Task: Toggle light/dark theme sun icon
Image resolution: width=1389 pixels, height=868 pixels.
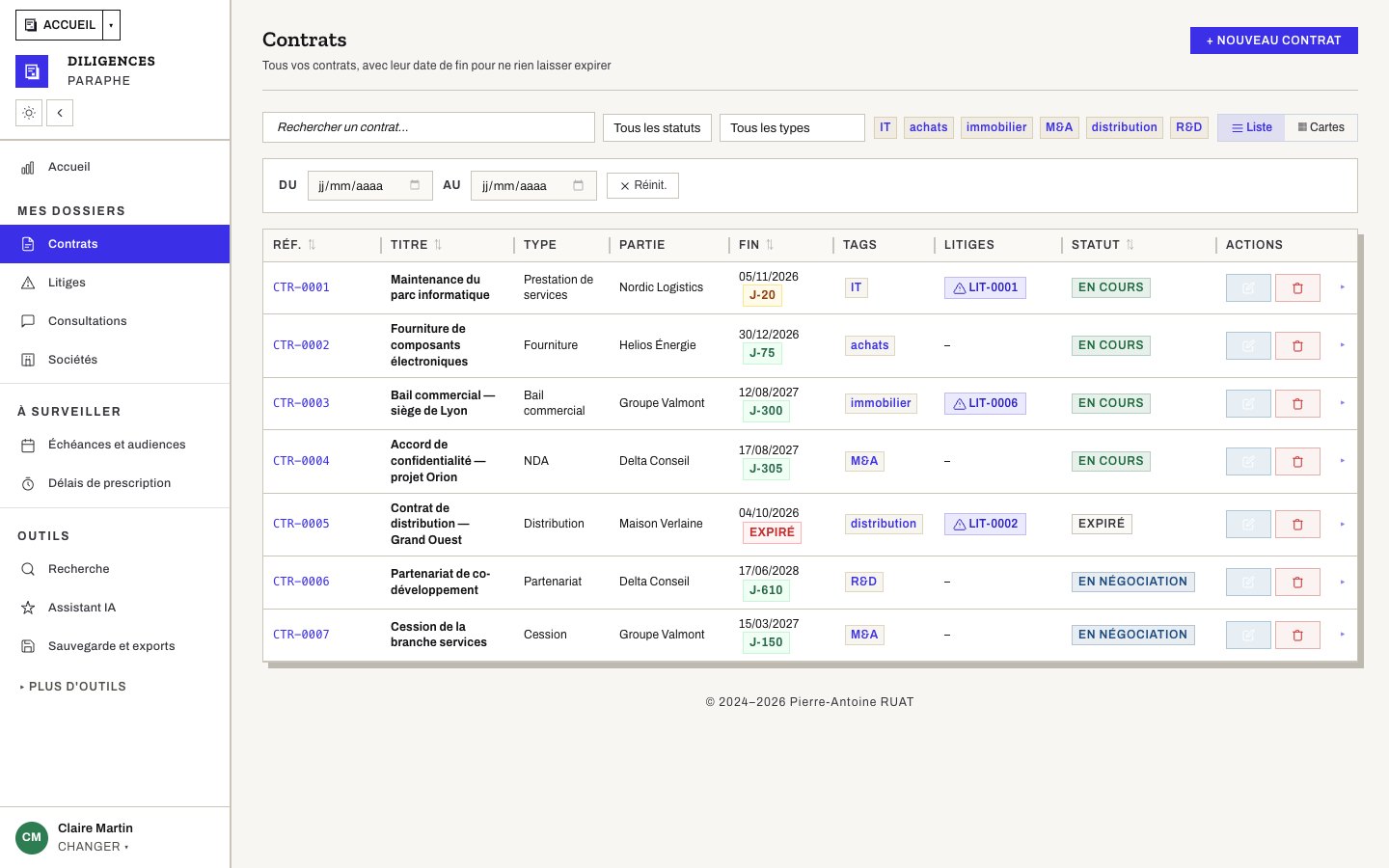Action: (29, 113)
